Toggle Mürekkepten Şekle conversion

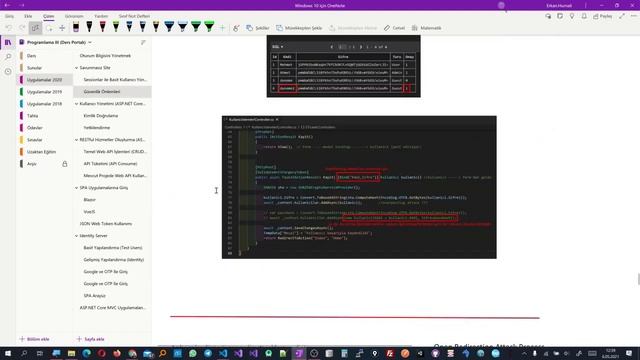coord(299,28)
